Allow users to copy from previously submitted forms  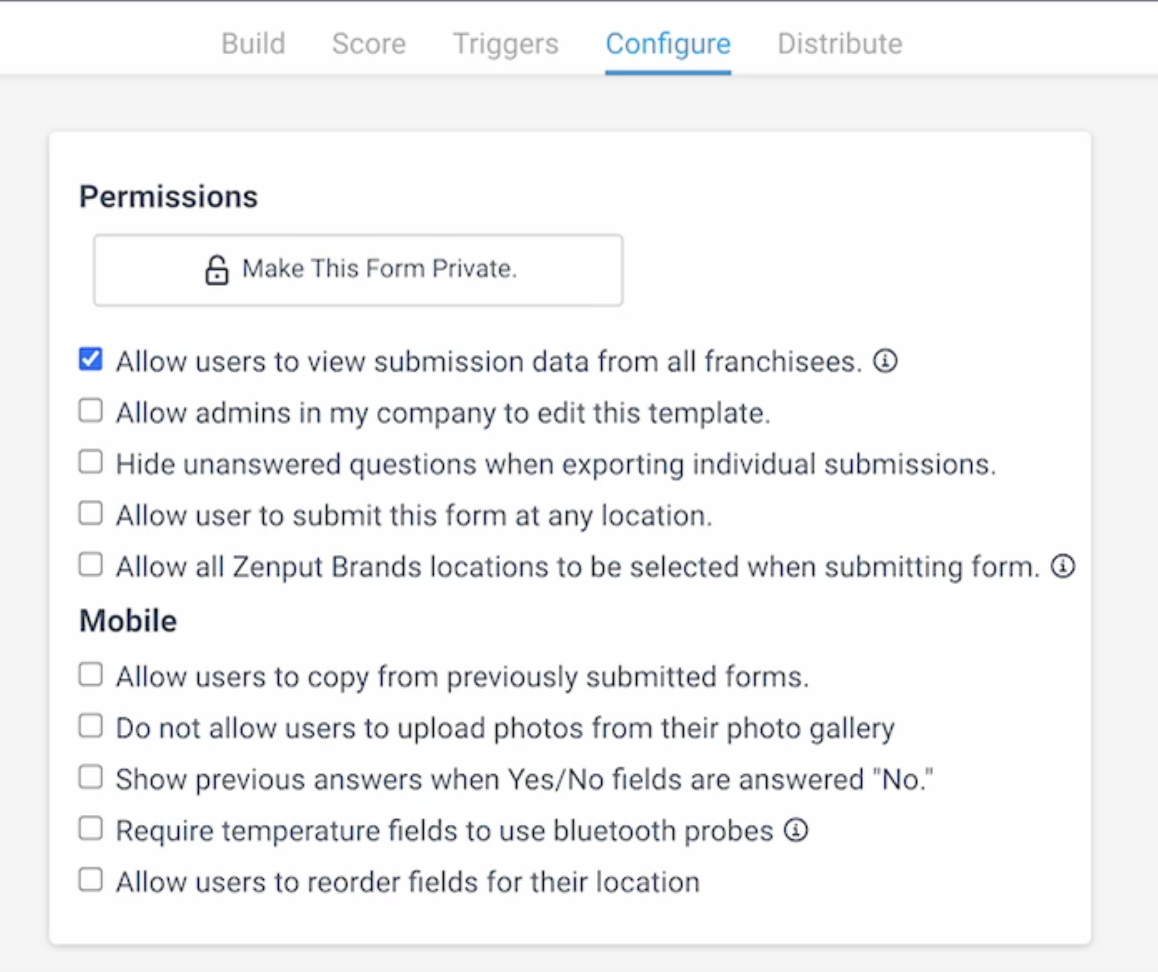90,674
